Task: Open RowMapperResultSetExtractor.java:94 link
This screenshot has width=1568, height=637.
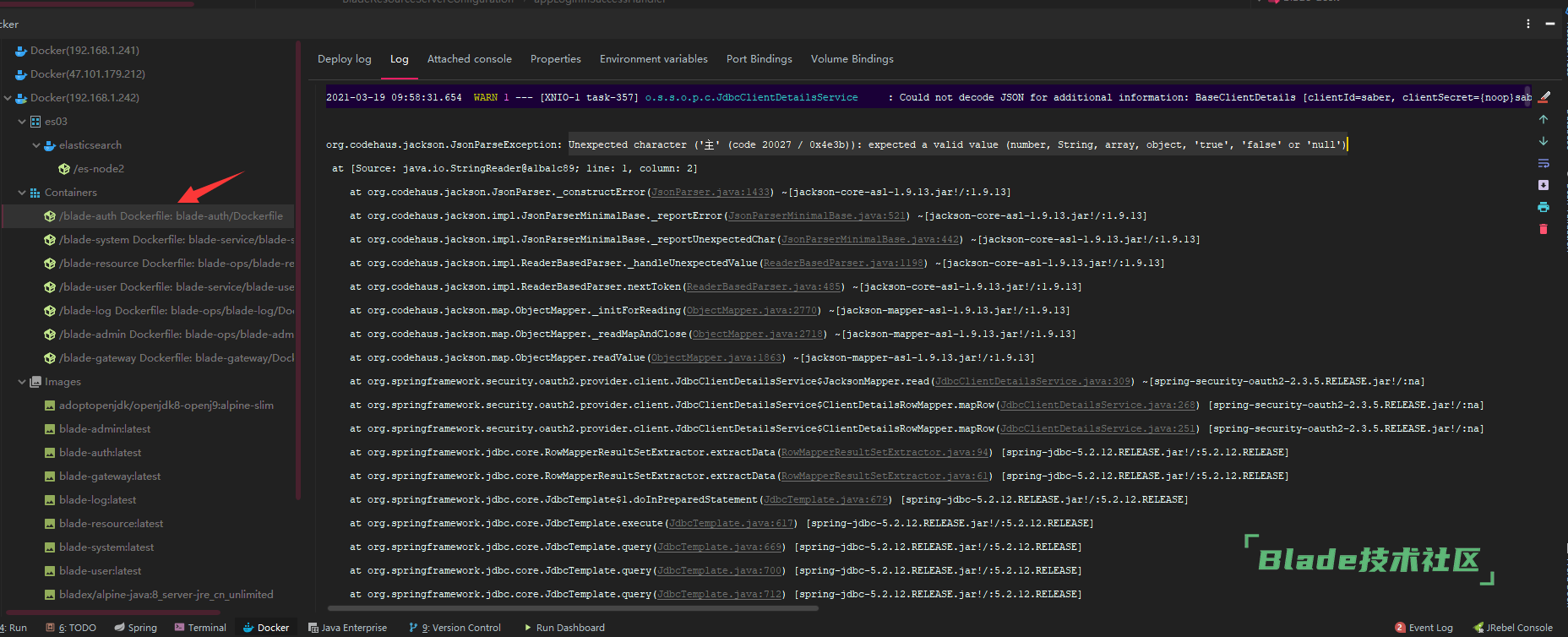Action: click(x=885, y=453)
